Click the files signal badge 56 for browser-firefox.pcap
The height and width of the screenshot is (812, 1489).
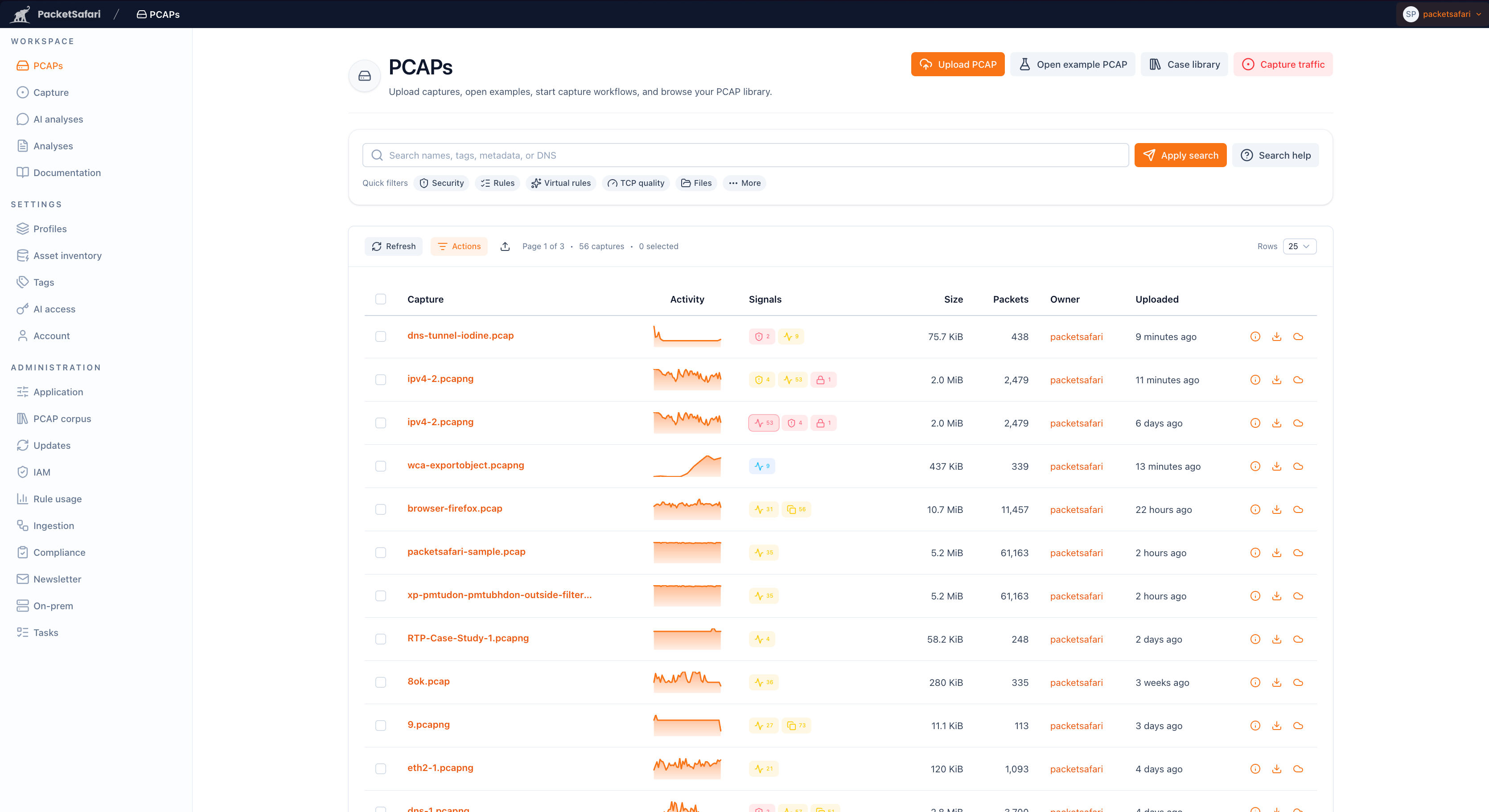click(796, 509)
